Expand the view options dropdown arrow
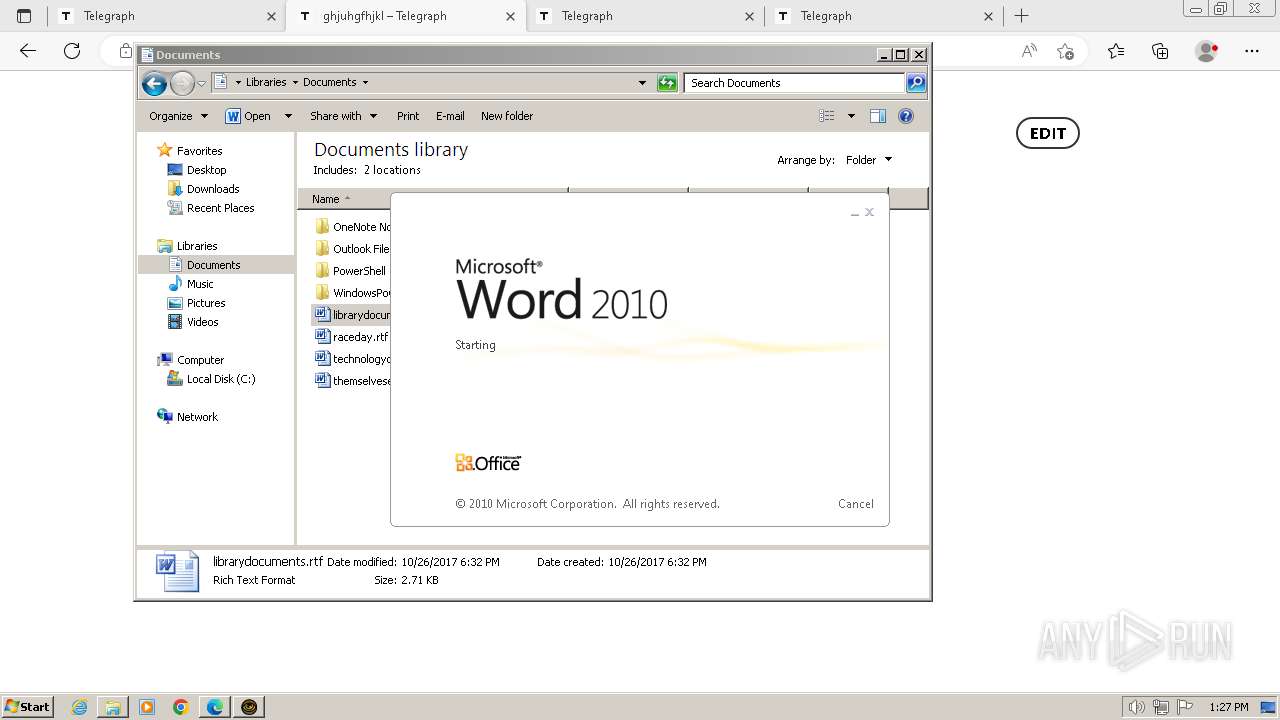 point(851,116)
